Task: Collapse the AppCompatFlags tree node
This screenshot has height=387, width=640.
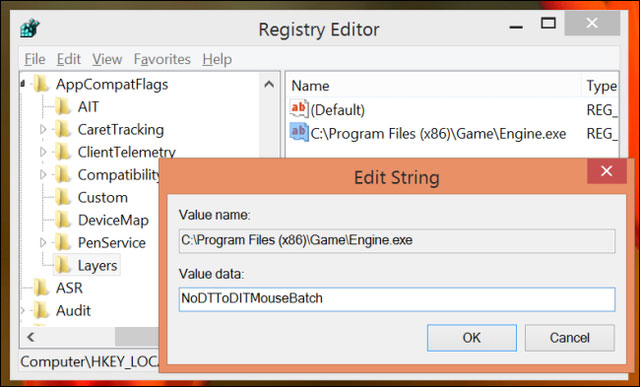Action: (x=23, y=84)
